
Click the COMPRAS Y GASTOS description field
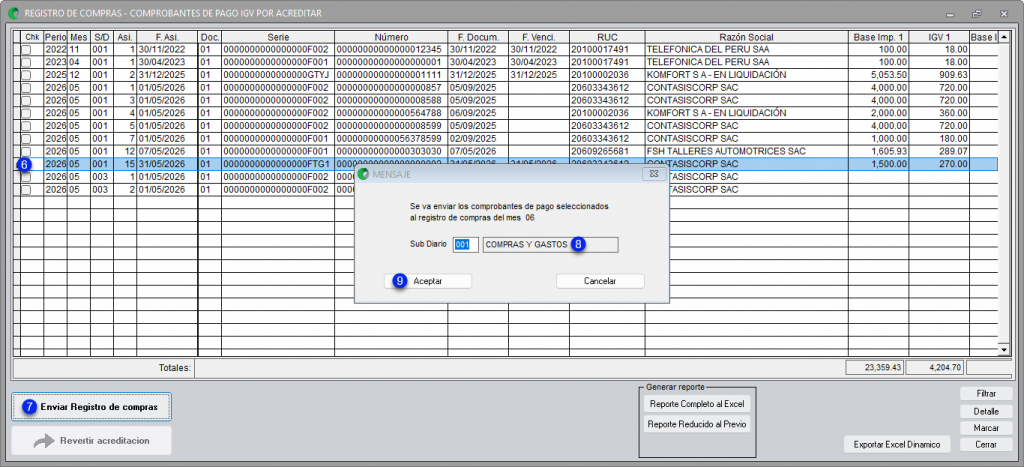tap(550, 245)
